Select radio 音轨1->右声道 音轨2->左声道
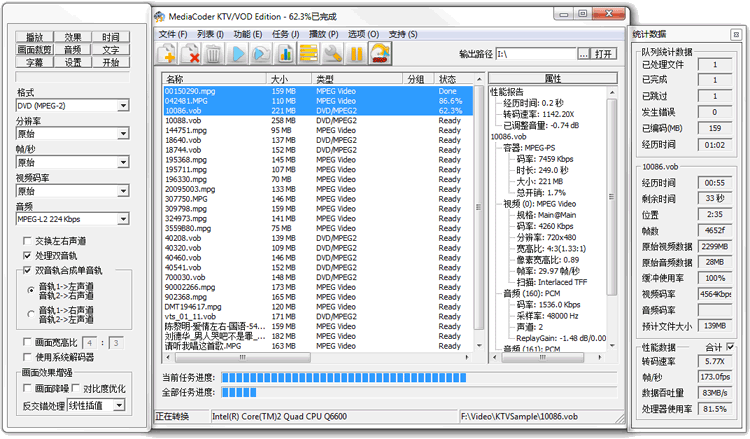The width and height of the screenshot is (750, 439). click(x=31, y=314)
